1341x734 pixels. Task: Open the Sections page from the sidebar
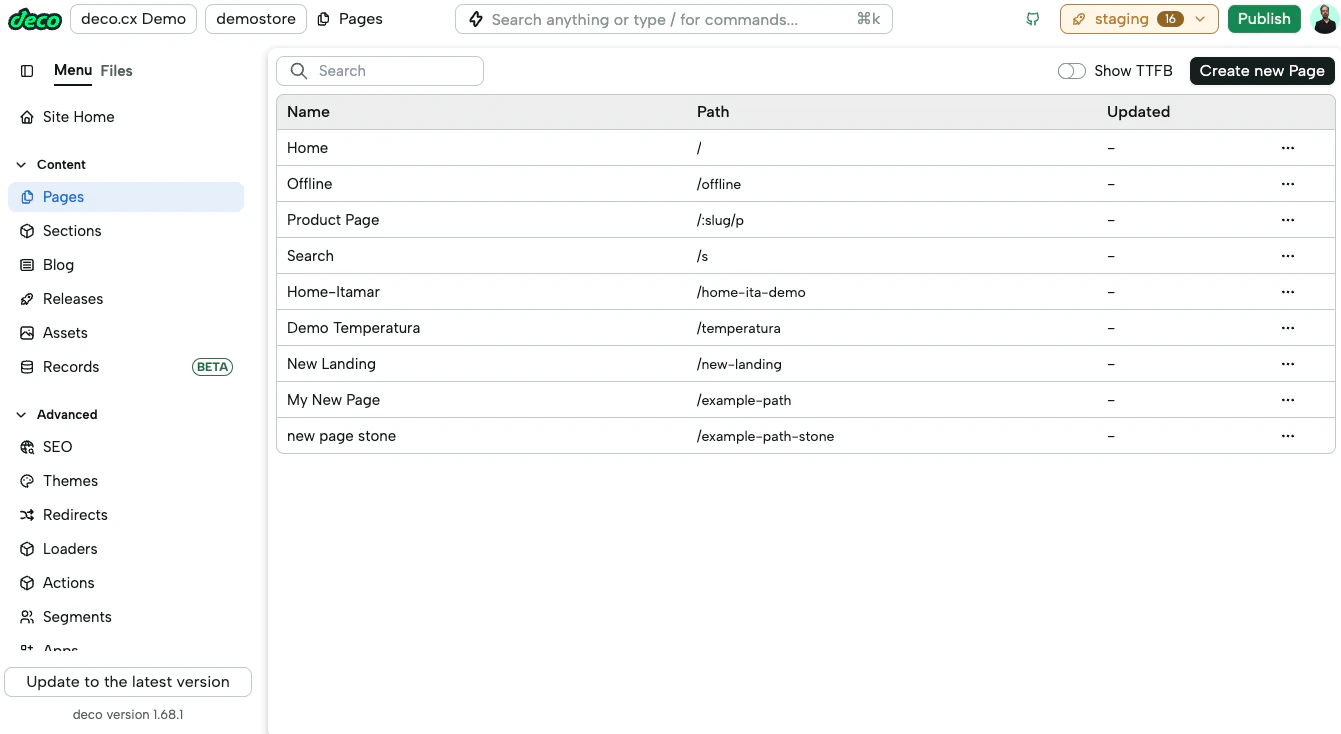[71, 230]
